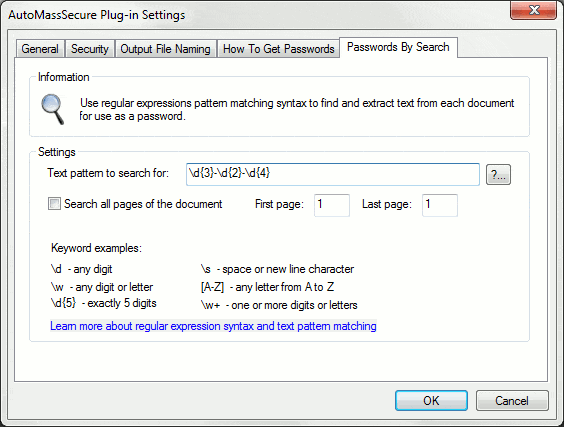Focus the First page number field
Viewport: 564px width, 427px height.
pos(332,205)
